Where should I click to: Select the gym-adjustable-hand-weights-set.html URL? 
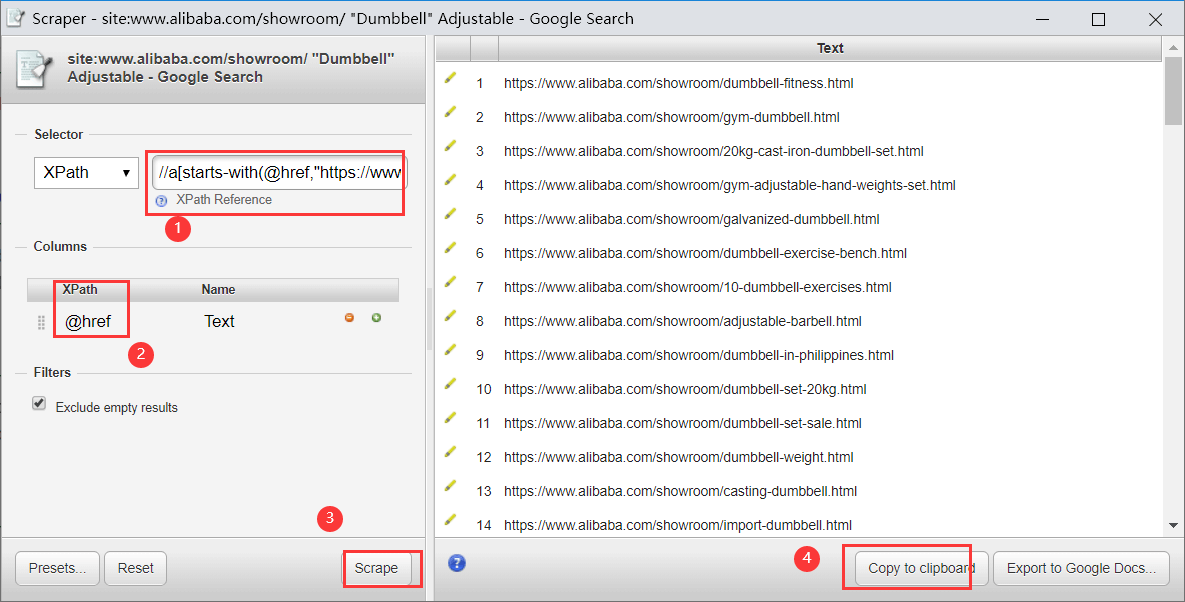730,185
